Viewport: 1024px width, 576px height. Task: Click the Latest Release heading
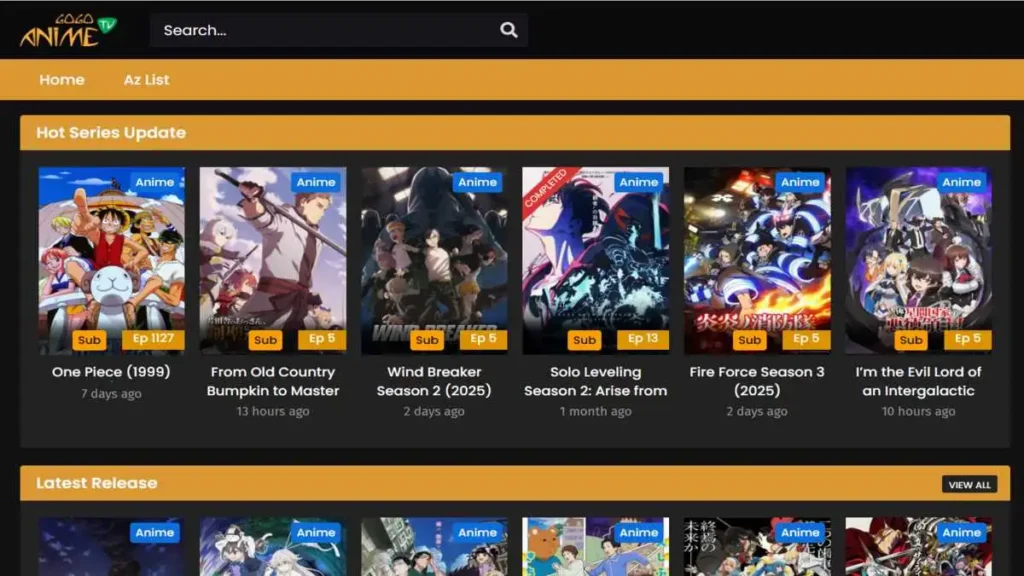point(97,483)
